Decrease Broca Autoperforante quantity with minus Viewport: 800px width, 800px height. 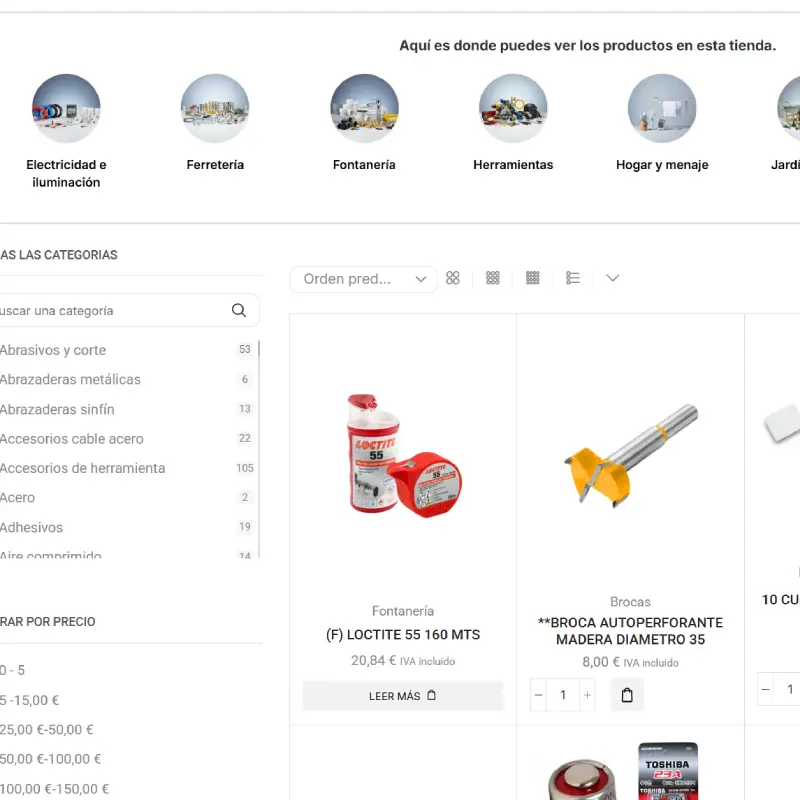tap(539, 695)
